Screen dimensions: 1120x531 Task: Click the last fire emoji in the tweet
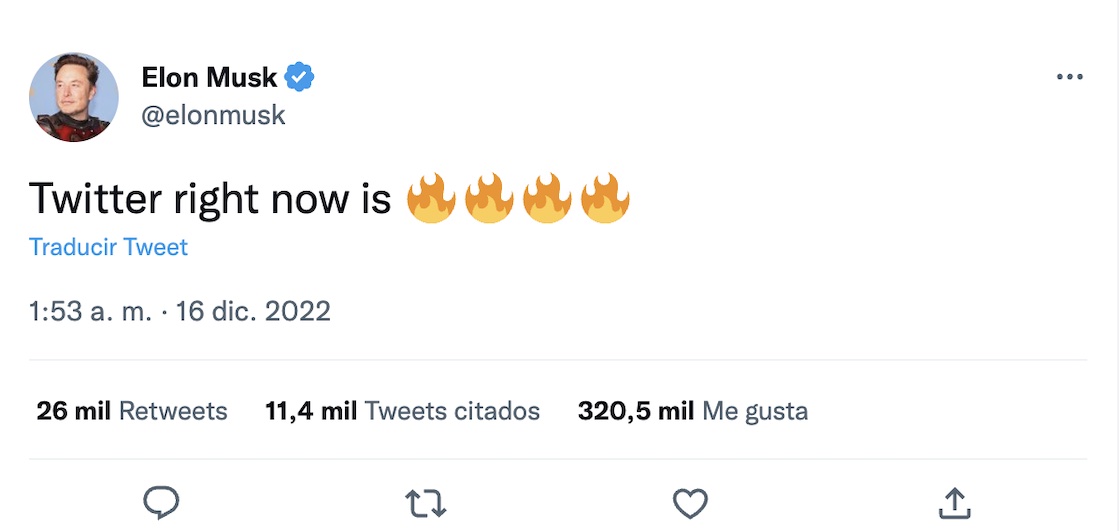pyautogui.click(x=605, y=198)
